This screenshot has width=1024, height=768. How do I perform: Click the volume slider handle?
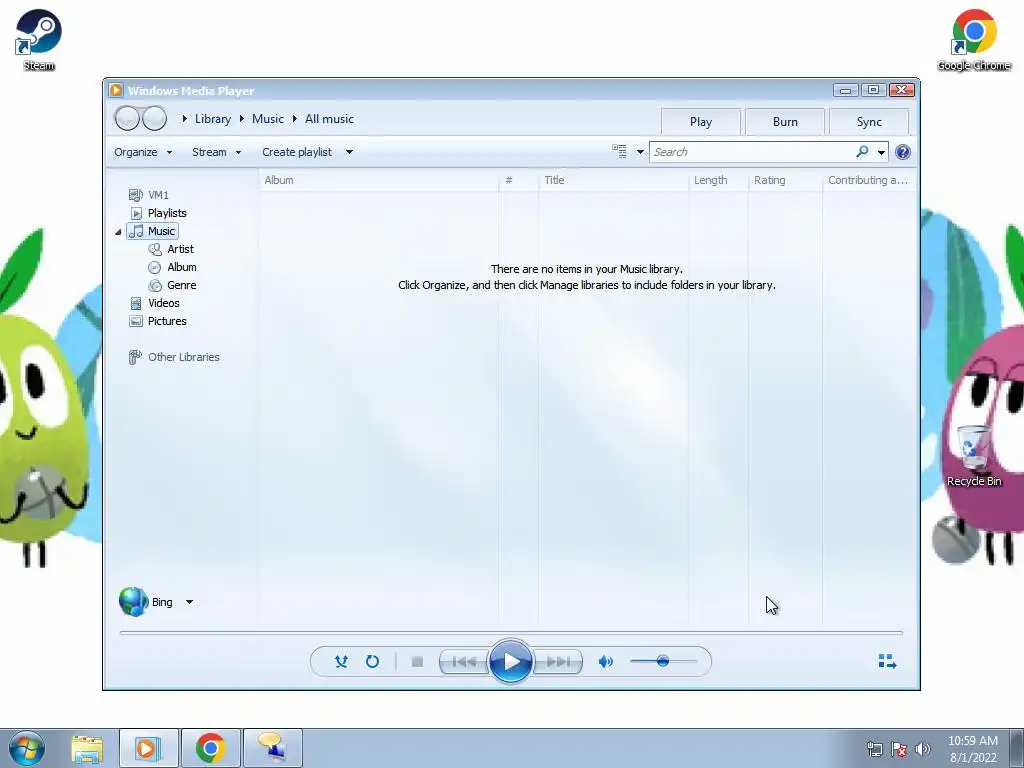click(x=663, y=661)
